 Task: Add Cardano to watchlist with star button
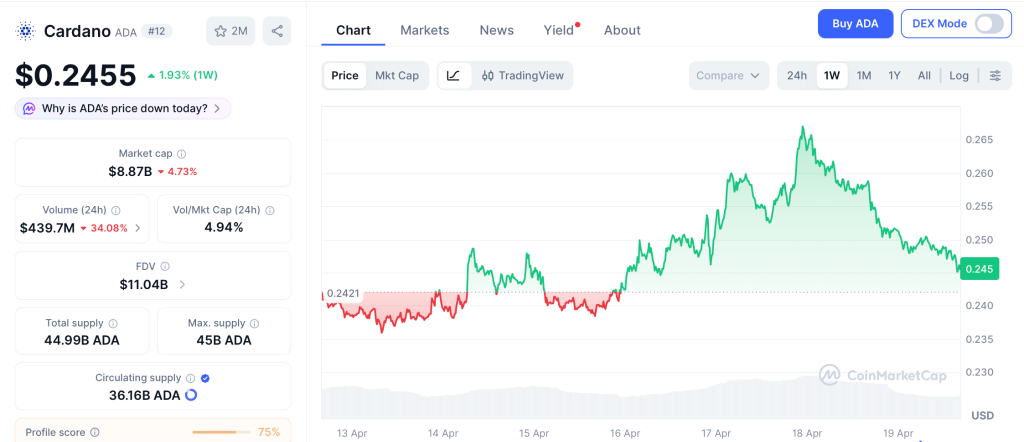click(x=230, y=31)
